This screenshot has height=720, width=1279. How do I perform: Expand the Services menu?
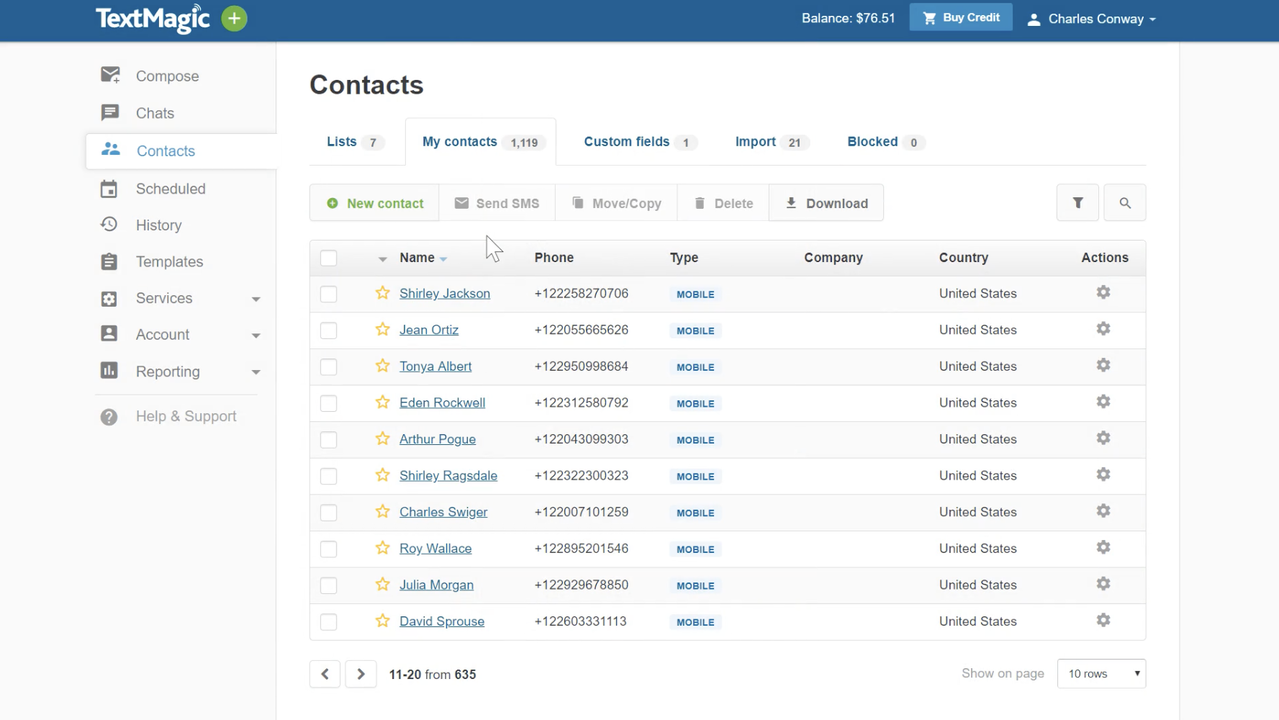(163, 298)
